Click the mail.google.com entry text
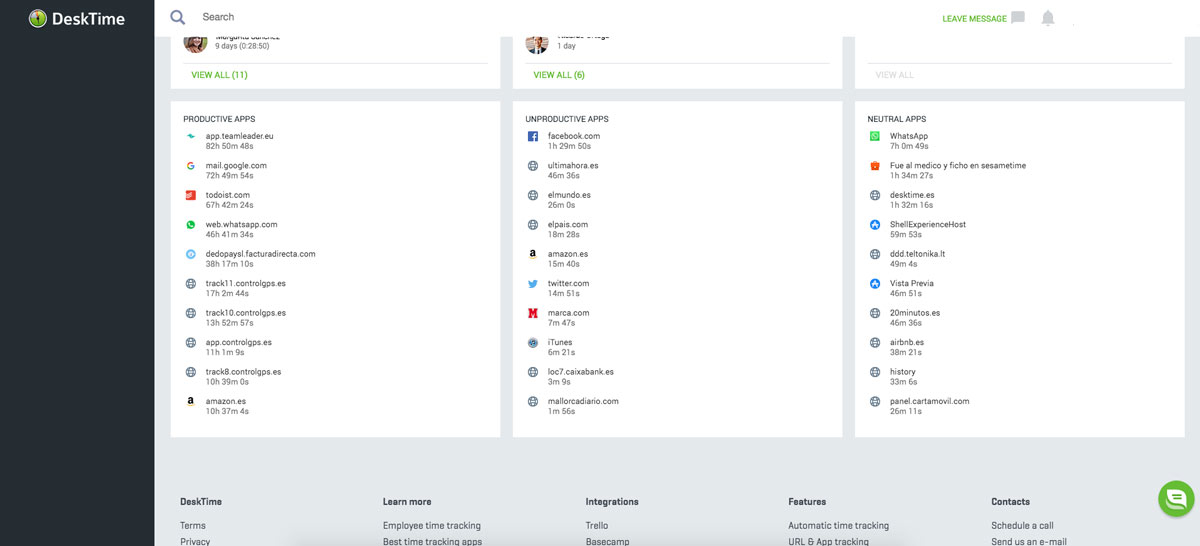This screenshot has width=1200, height=546. [x=236, y=166]
